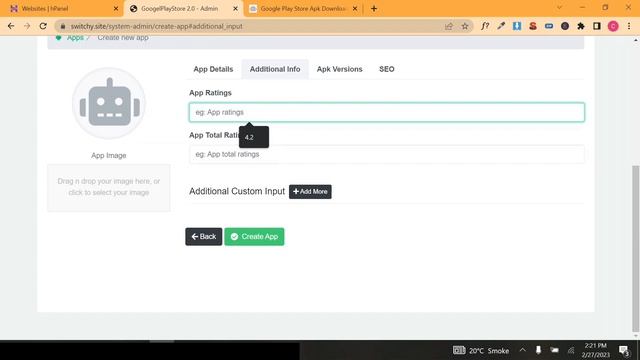
Task: Click the red S extension icon
Action: click(533, 26)
